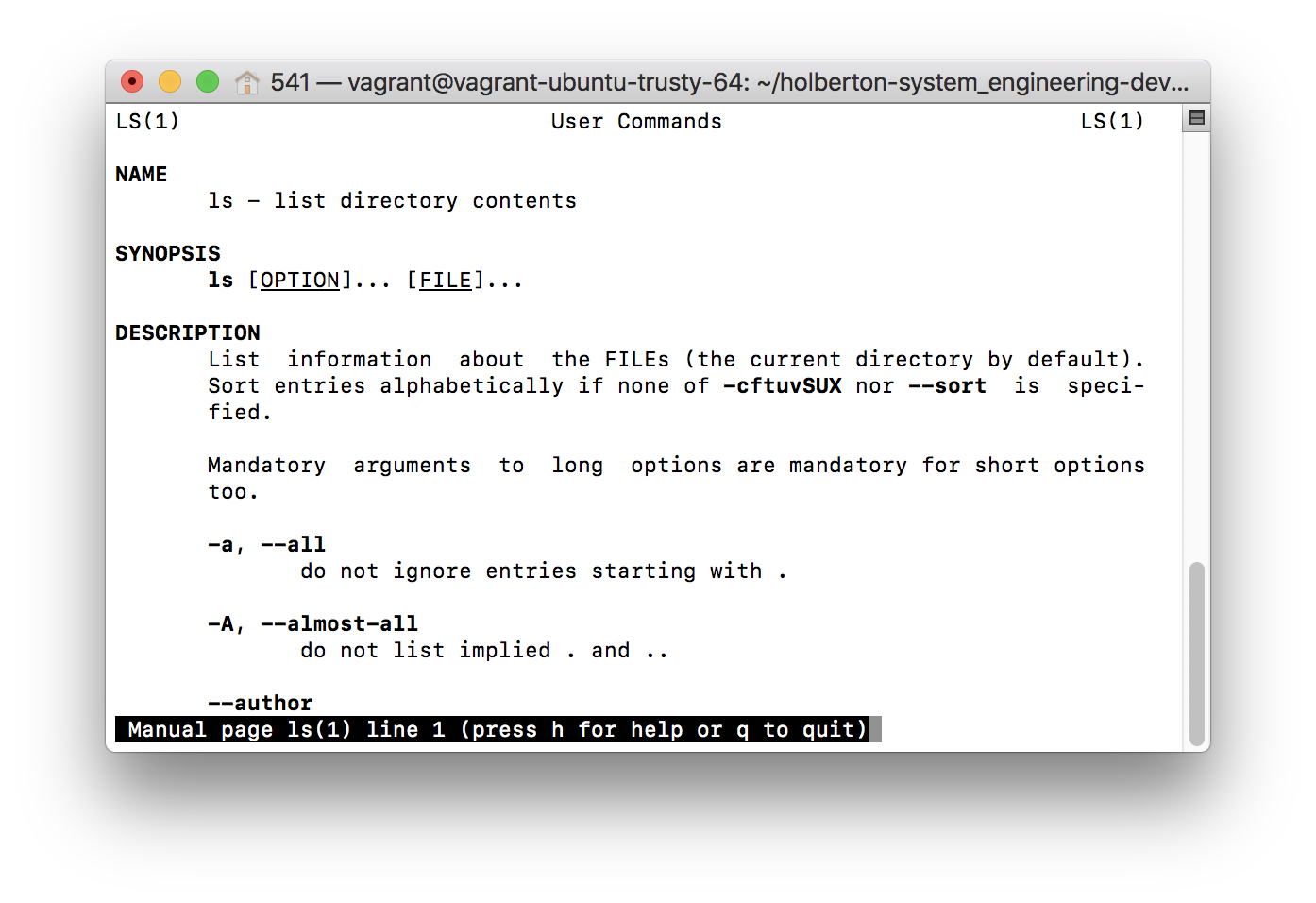This screenshot has height=903, width=1316.
Task: Minimize the terminal with yellow button
Action: tap(170, 82)
